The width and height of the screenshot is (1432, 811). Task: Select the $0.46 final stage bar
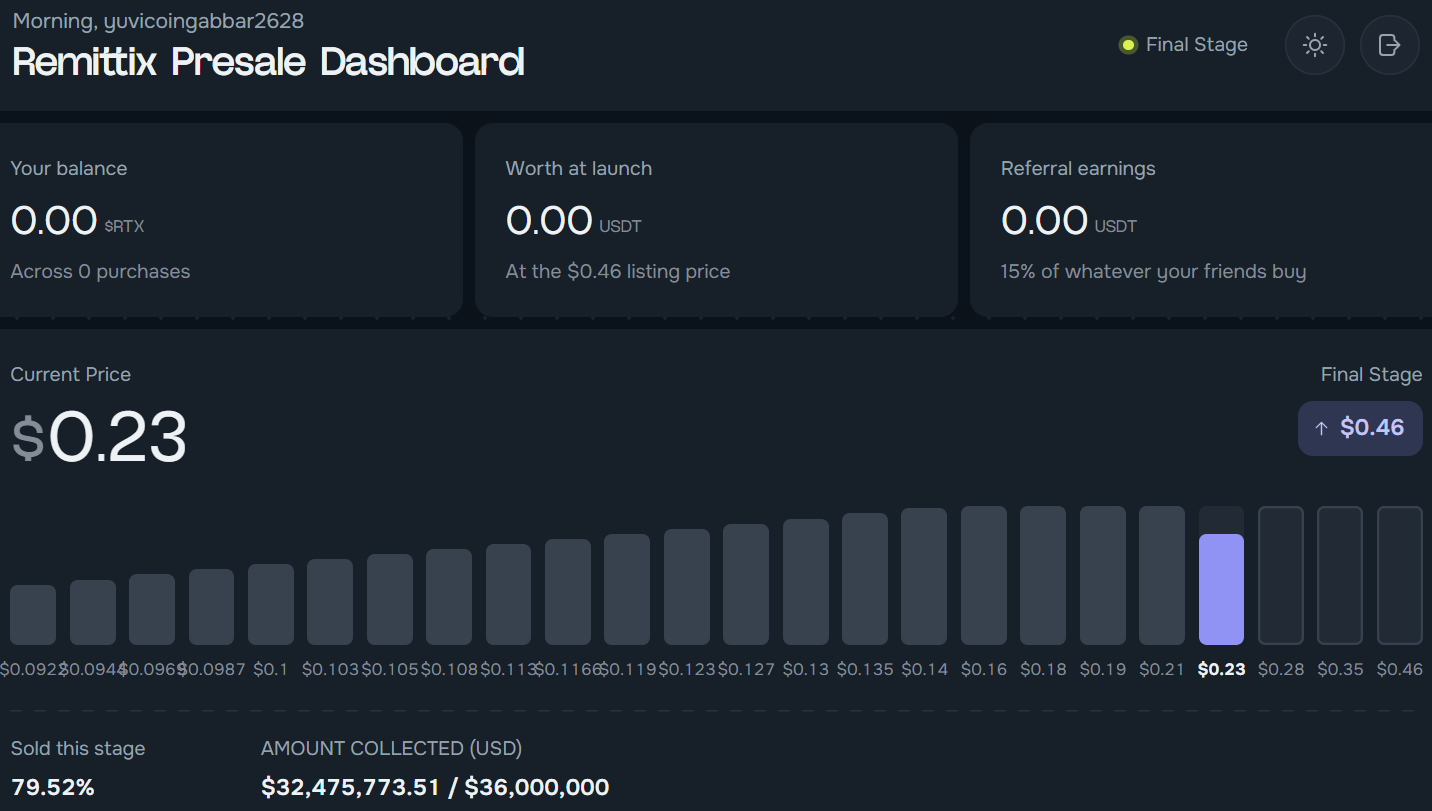tap(1400, 576)
